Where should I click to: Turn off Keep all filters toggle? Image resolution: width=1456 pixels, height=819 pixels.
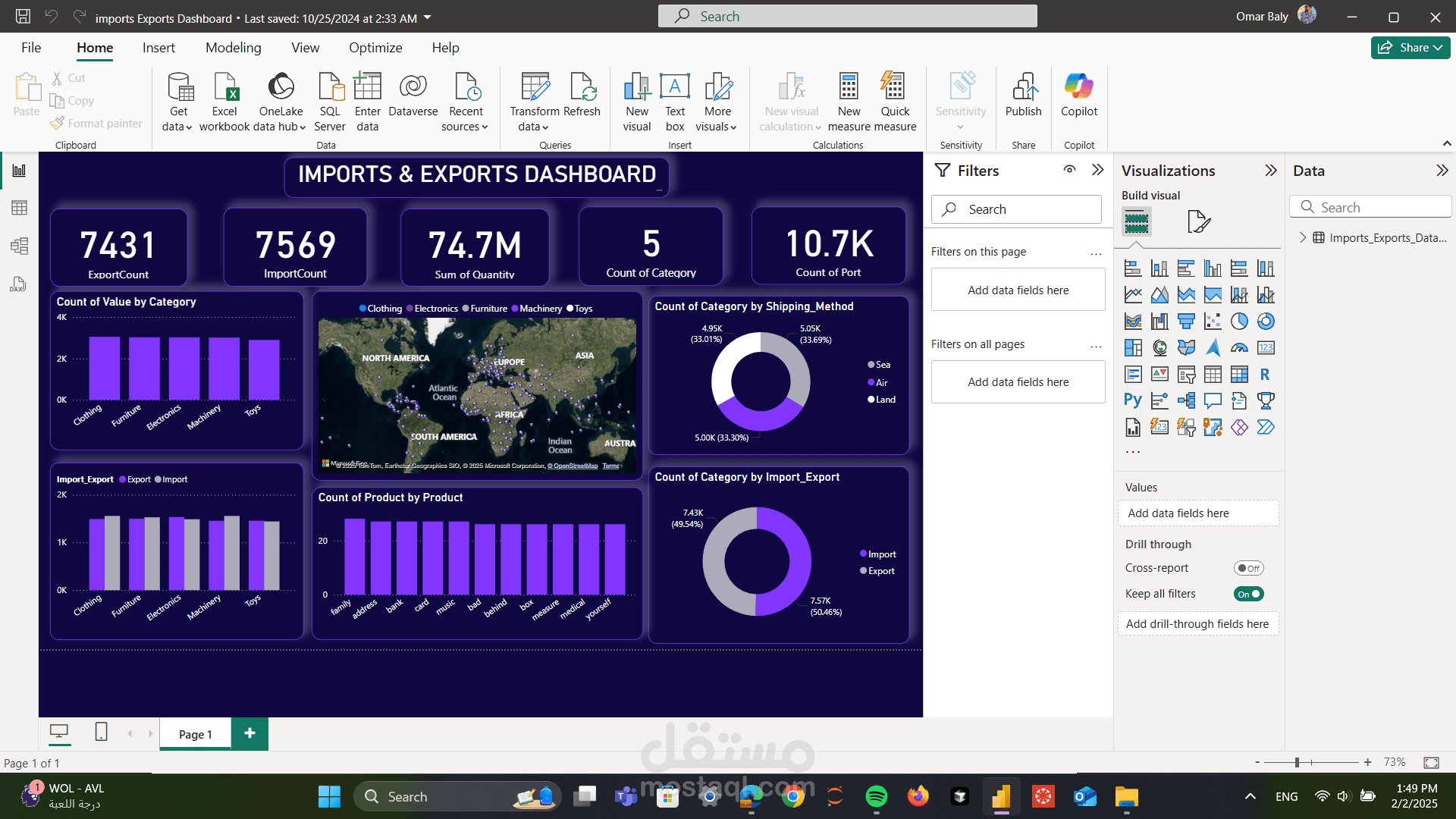pyautogui.click(x=1248, y=594)
